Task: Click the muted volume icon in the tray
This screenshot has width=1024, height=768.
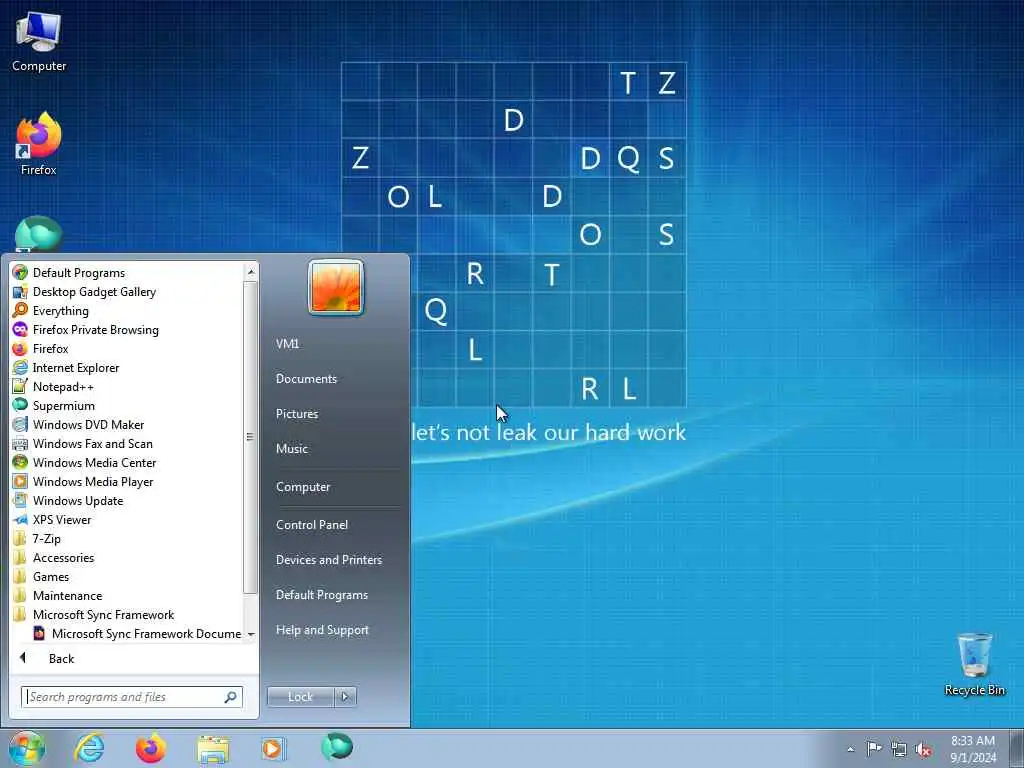Action: pos(923,750)
